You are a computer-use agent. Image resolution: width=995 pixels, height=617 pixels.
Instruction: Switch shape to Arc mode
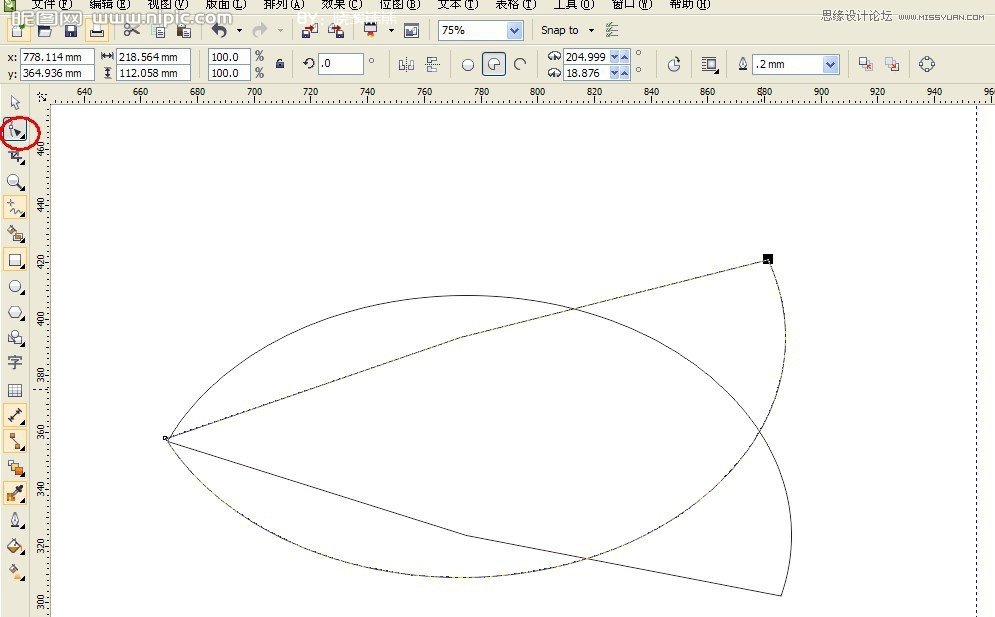click(x=519, y=65)
